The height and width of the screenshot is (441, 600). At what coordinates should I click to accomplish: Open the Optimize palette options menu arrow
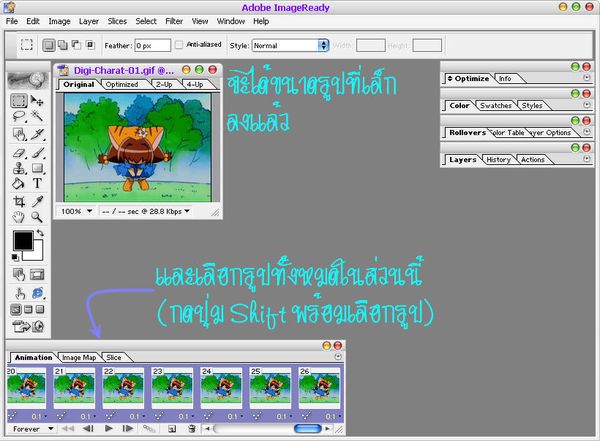coord(587,78)
